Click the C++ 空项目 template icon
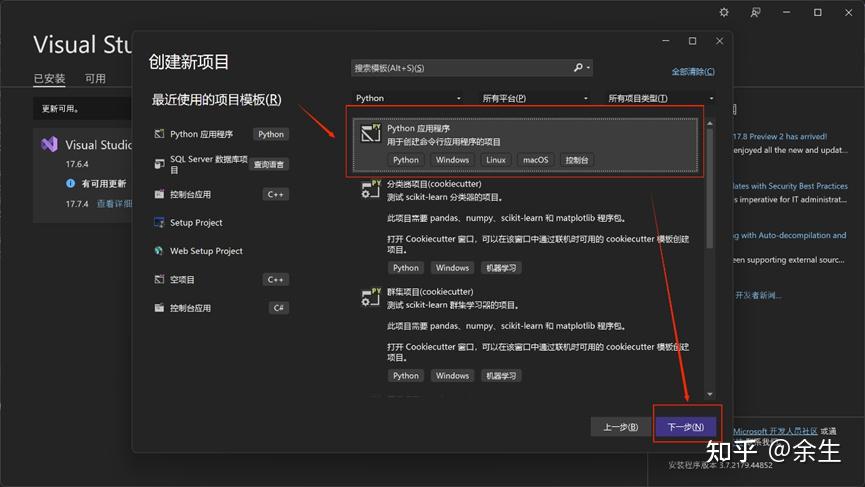The width and height of the screenshot is (865, 487). (x=159, y=279)
